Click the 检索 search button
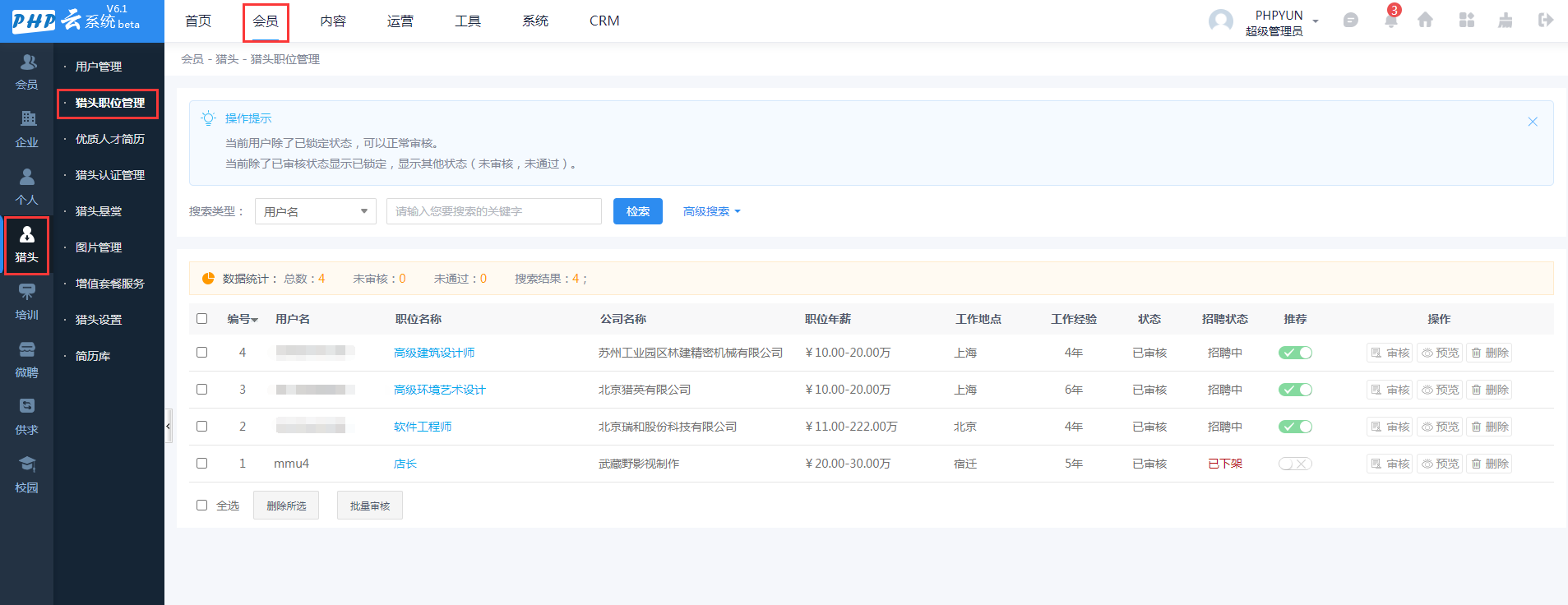This screenshot has height=605, width=1568. [x=638, y=211]
